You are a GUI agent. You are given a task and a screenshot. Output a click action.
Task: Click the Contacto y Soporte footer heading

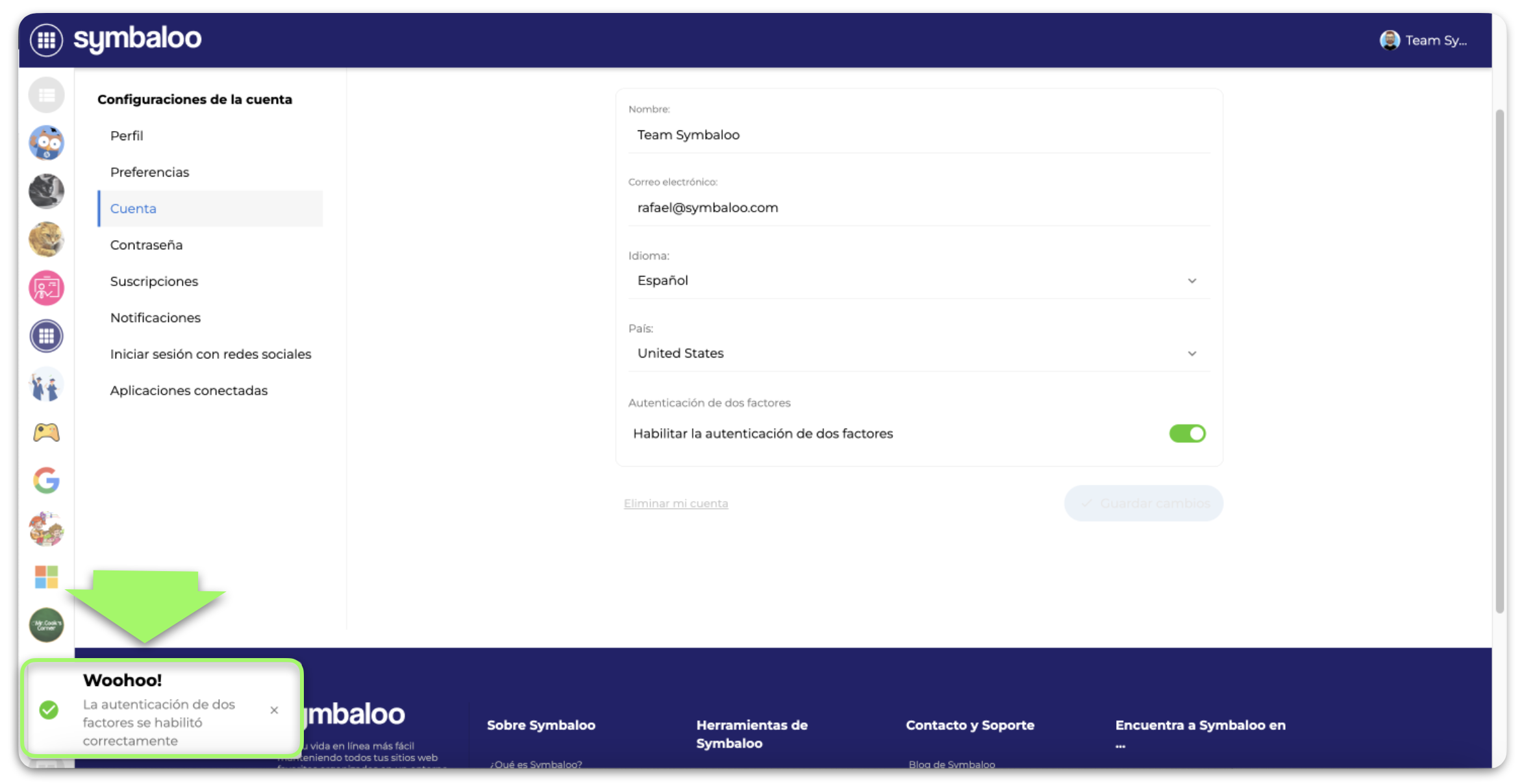click(x=970, y=725)
